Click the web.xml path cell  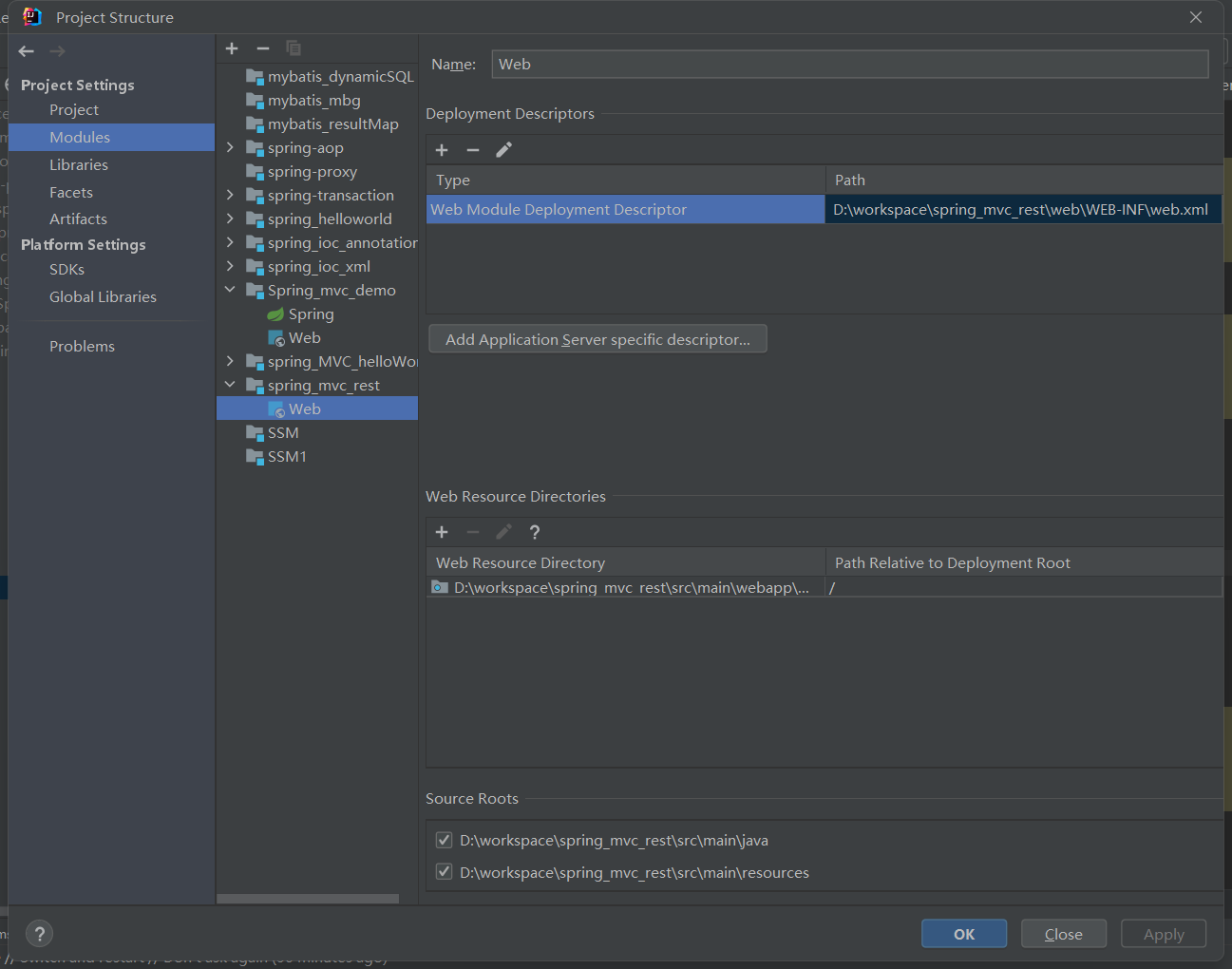click(1023, 209)
